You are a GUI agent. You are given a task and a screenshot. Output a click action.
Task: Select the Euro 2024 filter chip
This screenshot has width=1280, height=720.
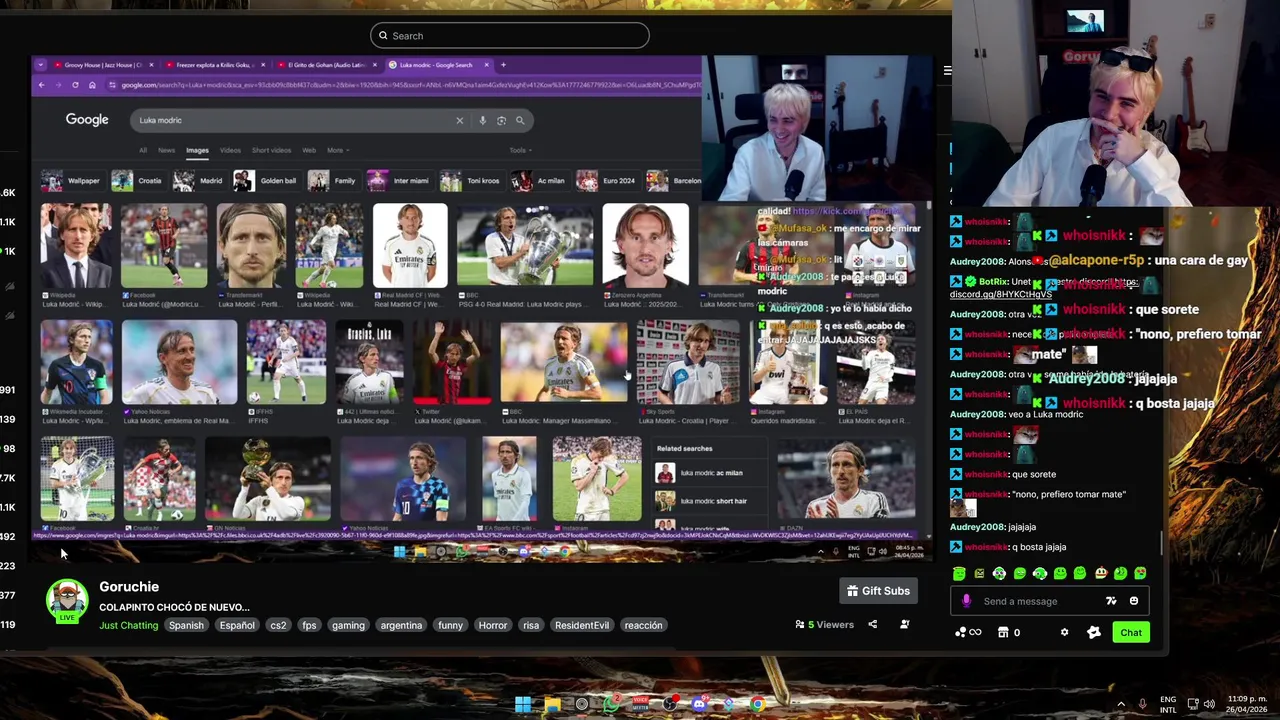point(608,181)
